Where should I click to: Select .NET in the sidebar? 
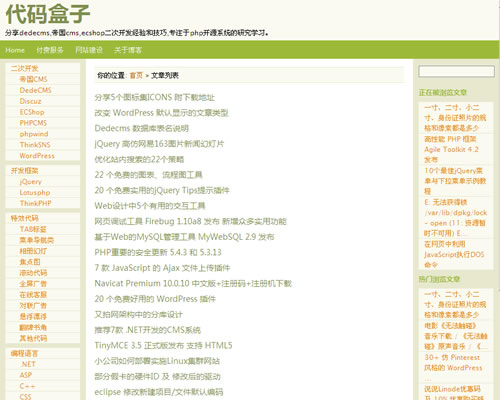click(x=28, y=364)
